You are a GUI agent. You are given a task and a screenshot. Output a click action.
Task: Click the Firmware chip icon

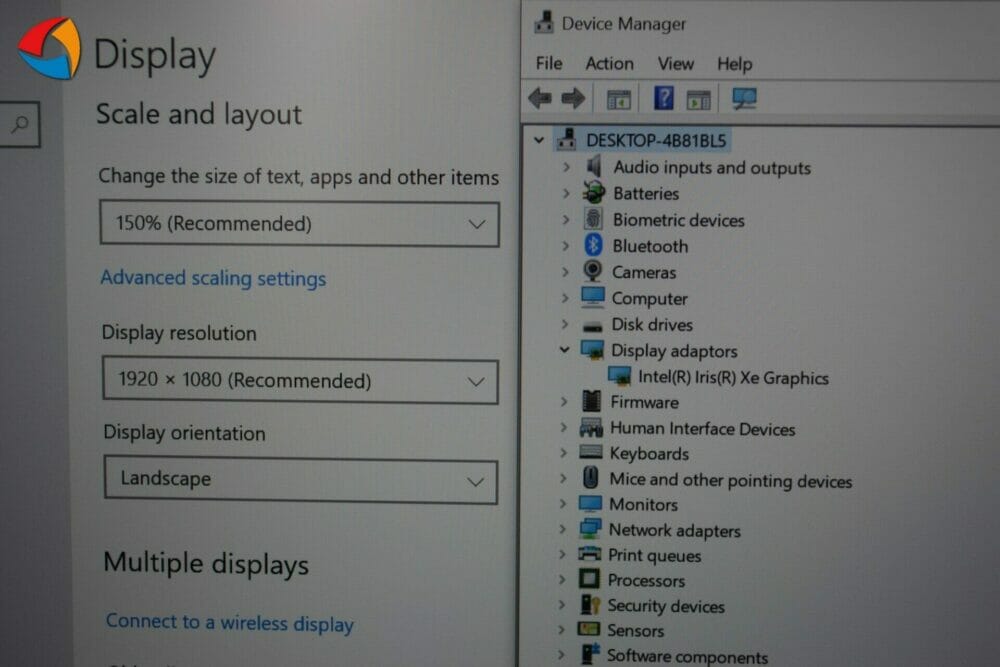(591, 401)
